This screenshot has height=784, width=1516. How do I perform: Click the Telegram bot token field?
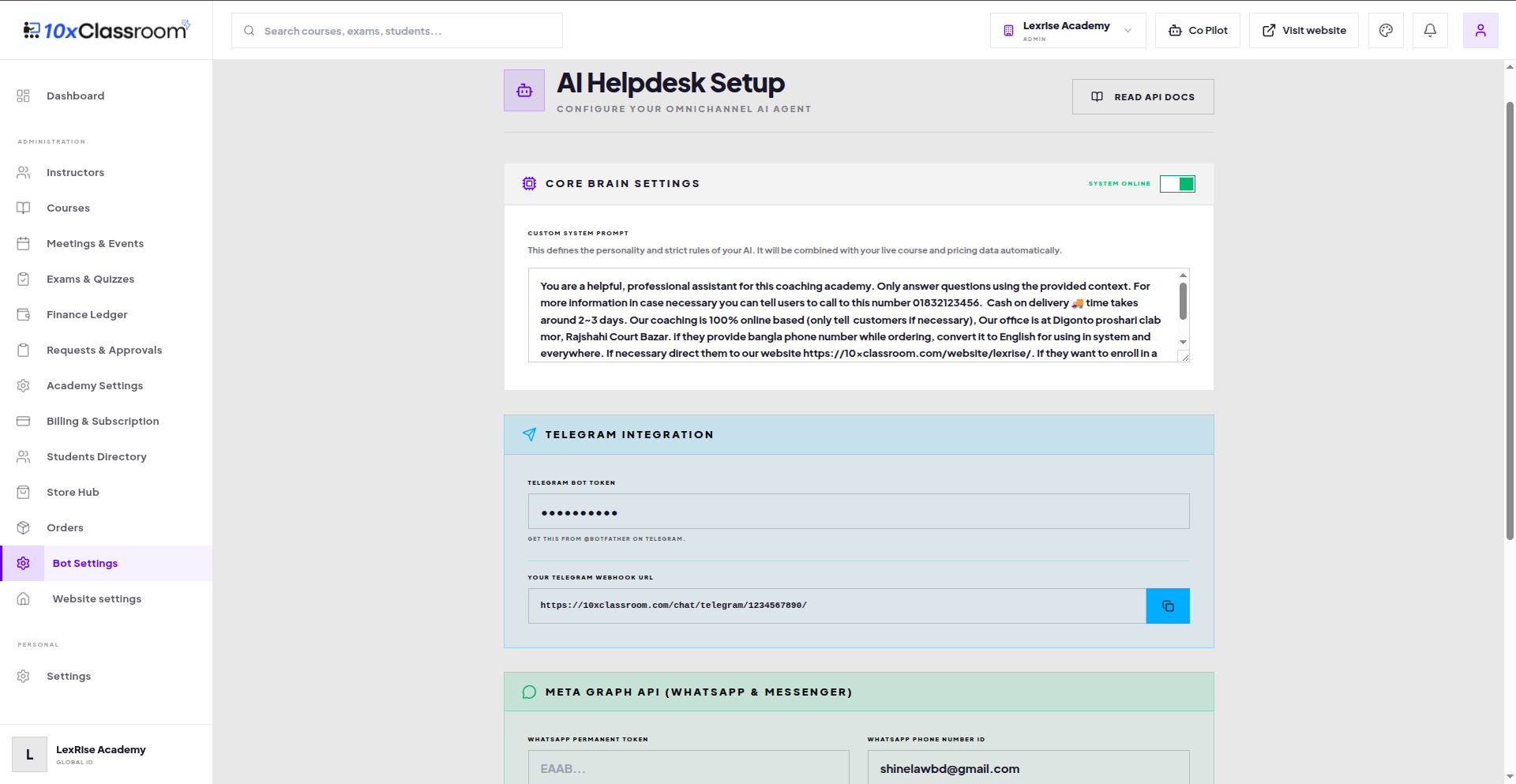pyautogui.click(x=858, y=512)
